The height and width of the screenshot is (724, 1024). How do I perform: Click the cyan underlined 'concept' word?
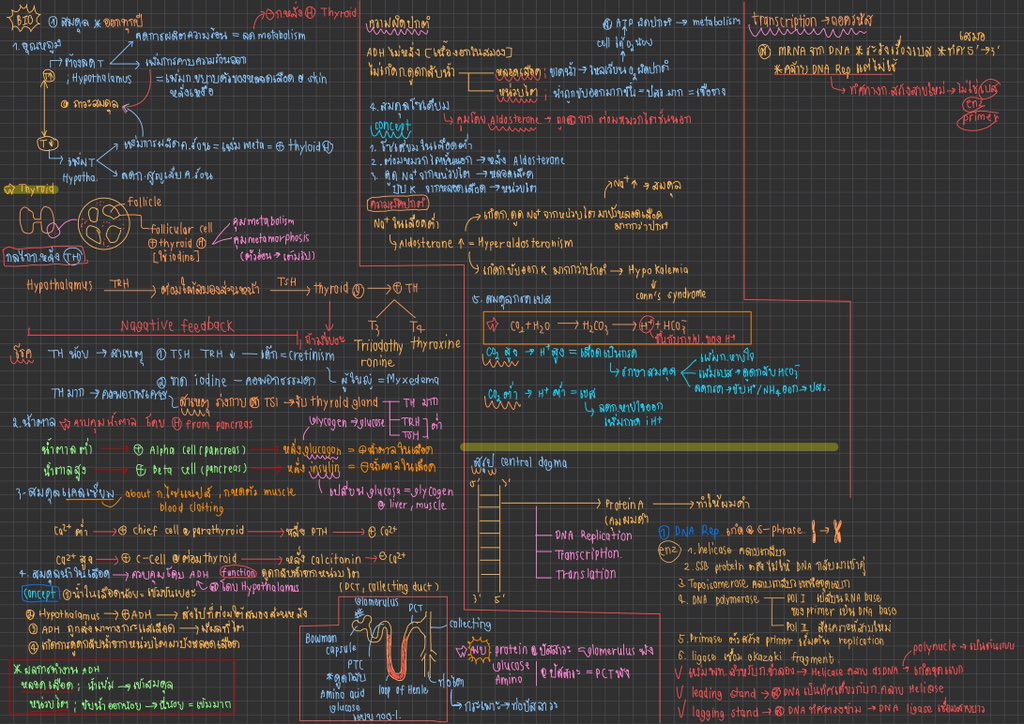tap(393, 125)
